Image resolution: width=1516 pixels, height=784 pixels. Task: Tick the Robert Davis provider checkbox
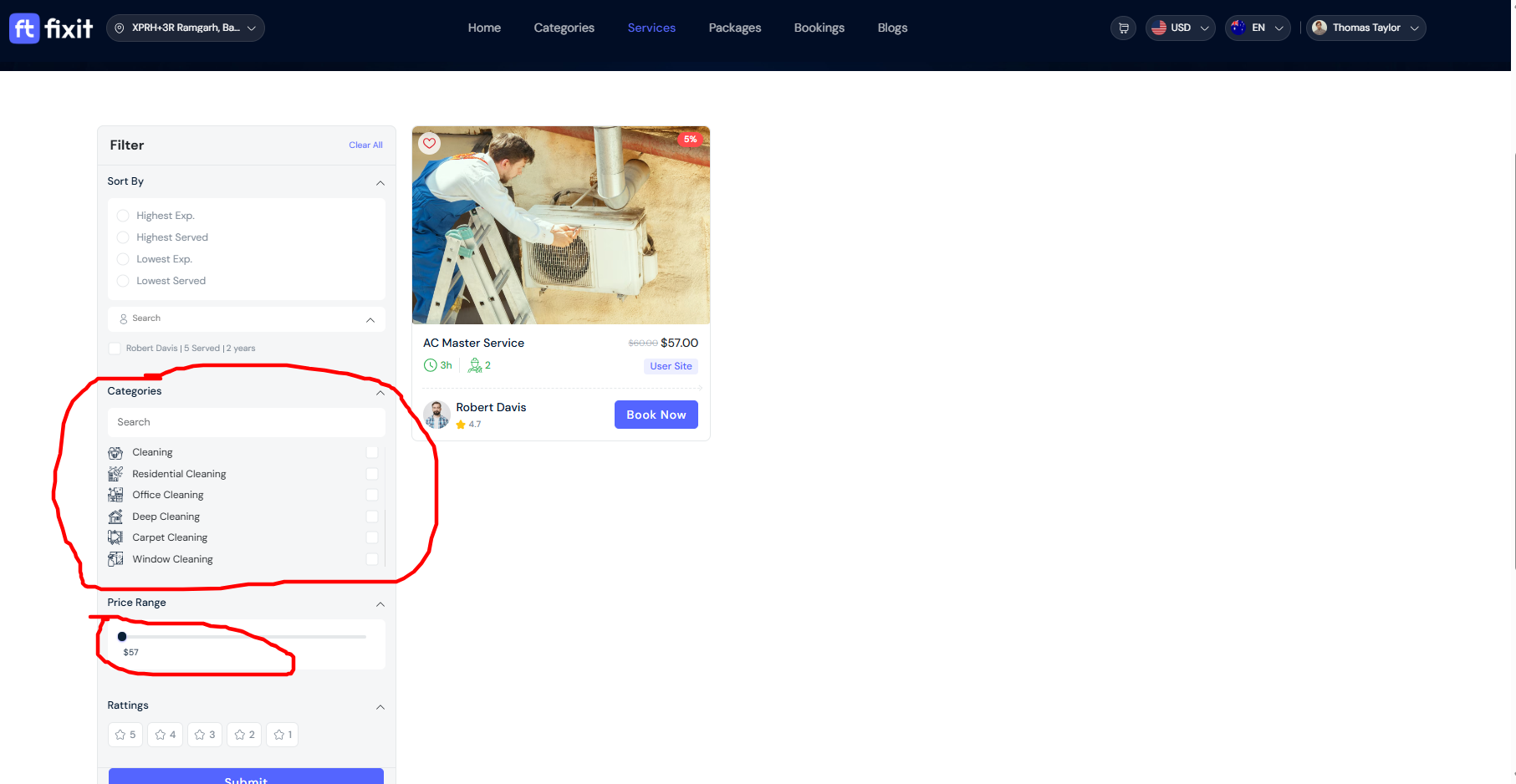click(115, 349)
